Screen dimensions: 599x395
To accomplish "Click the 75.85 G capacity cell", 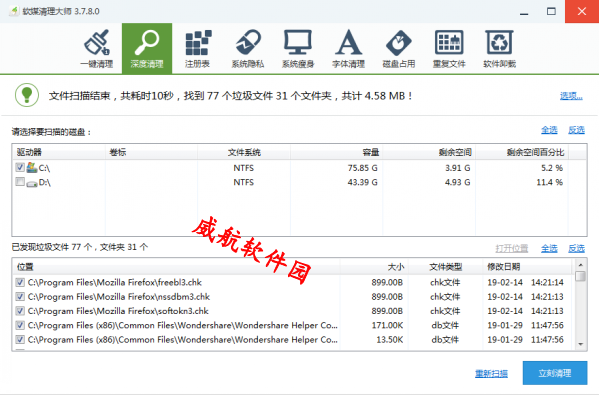I will pyautogui.click(x=362, y=168).
